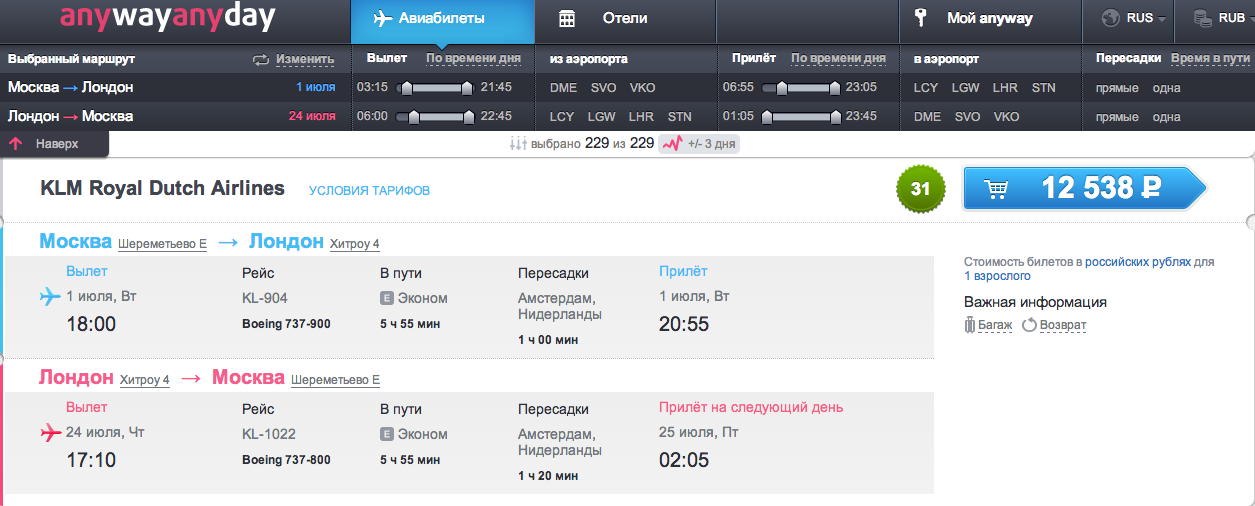Screen dimensions: 1255x506
Task: Click the 24 июля date
Action: (312, 117)
